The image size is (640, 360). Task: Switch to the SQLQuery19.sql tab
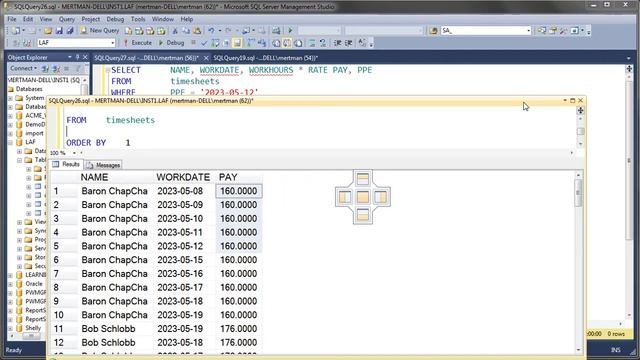tap(266, 58)
